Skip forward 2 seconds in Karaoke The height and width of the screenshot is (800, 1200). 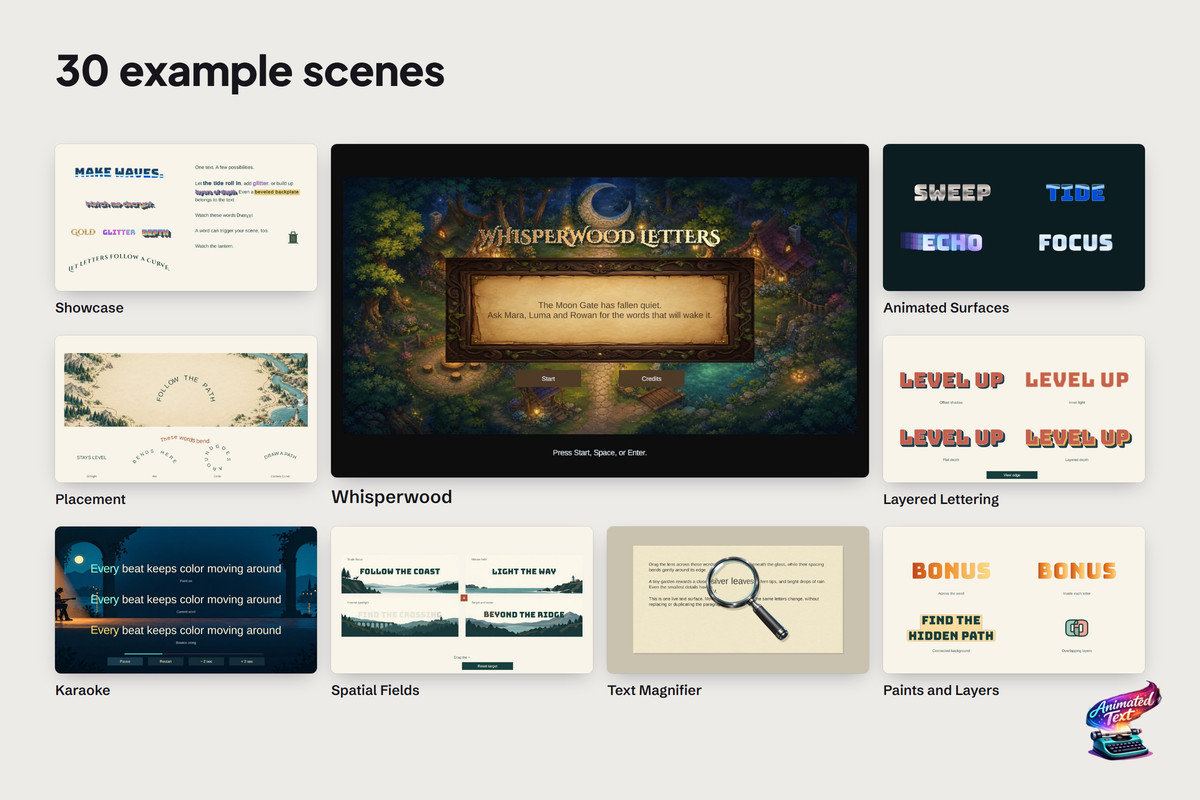[x=246, y=661]
